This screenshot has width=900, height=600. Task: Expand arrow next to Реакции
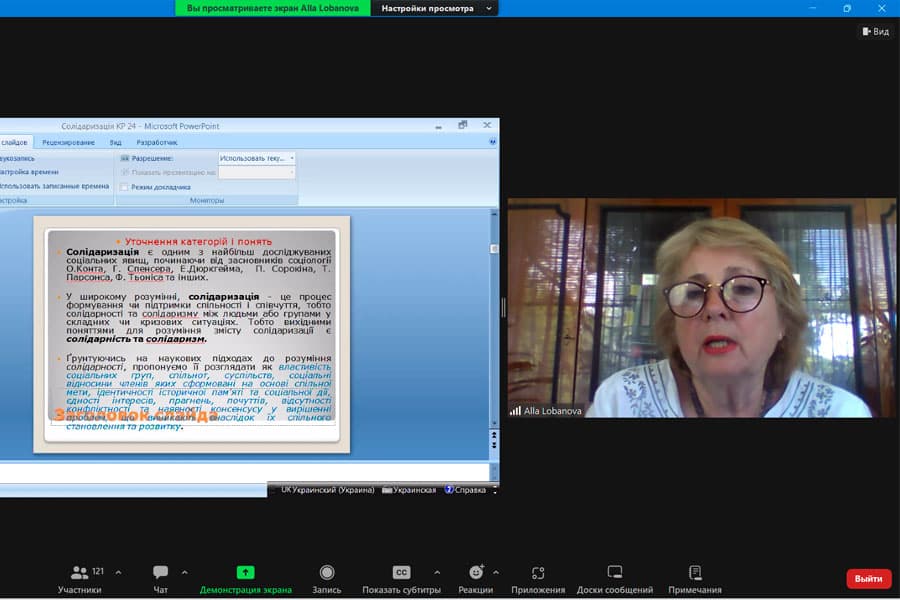pyautogui.click(x=496, y=572)
